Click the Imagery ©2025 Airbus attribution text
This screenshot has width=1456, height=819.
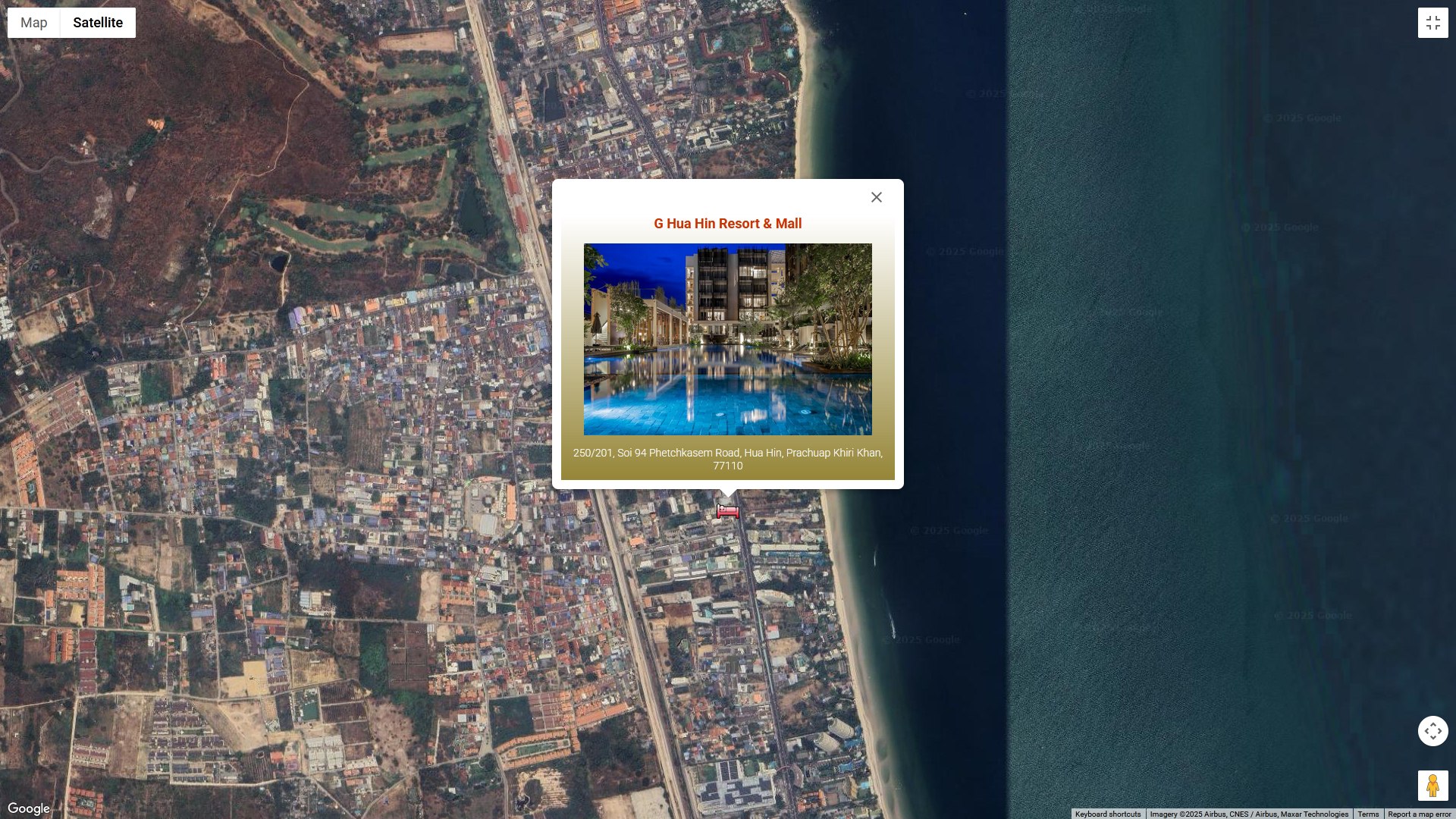pos(1248,814)
